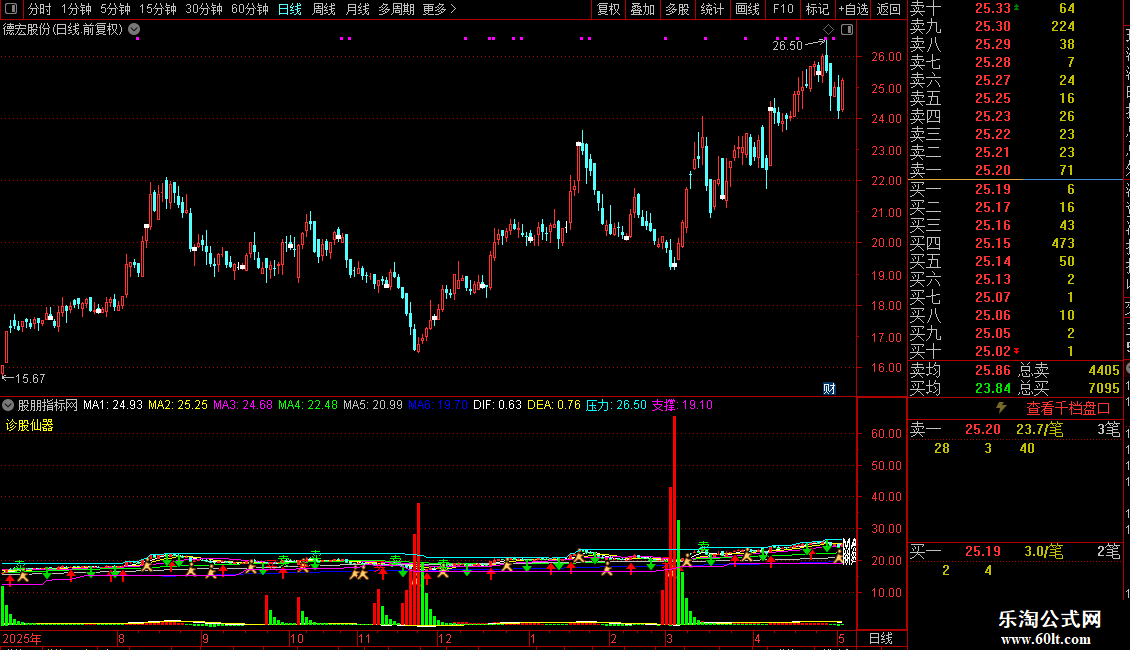Switch to 分时 intraday view
The image size is (1130, 650).
tap(40, 9)
